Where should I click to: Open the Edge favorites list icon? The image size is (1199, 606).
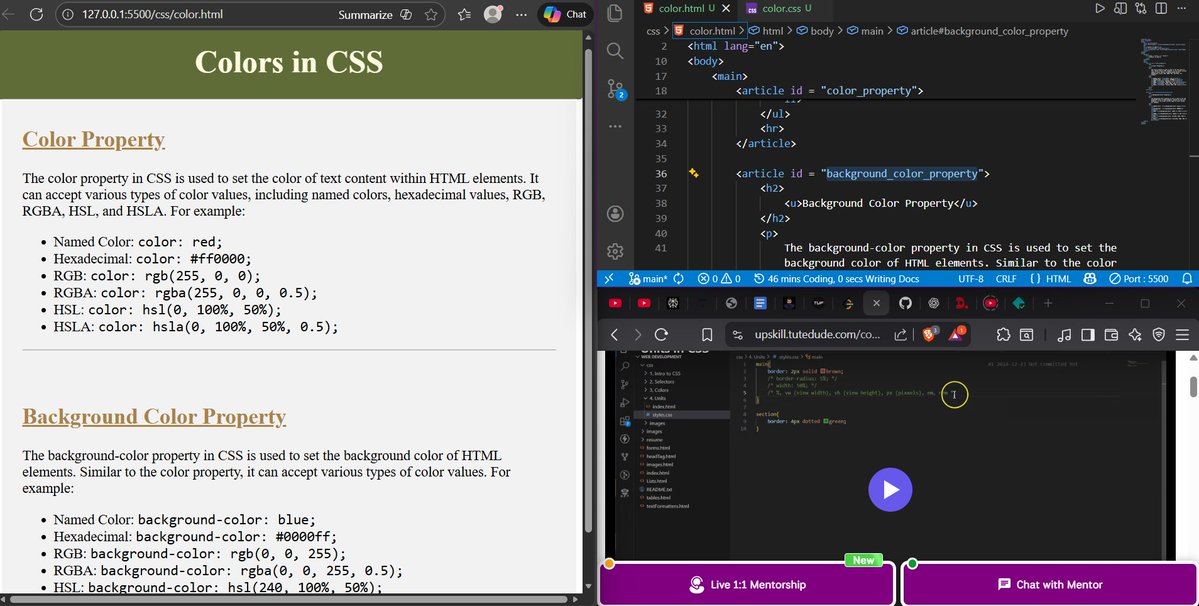click(x=464, y=15)
